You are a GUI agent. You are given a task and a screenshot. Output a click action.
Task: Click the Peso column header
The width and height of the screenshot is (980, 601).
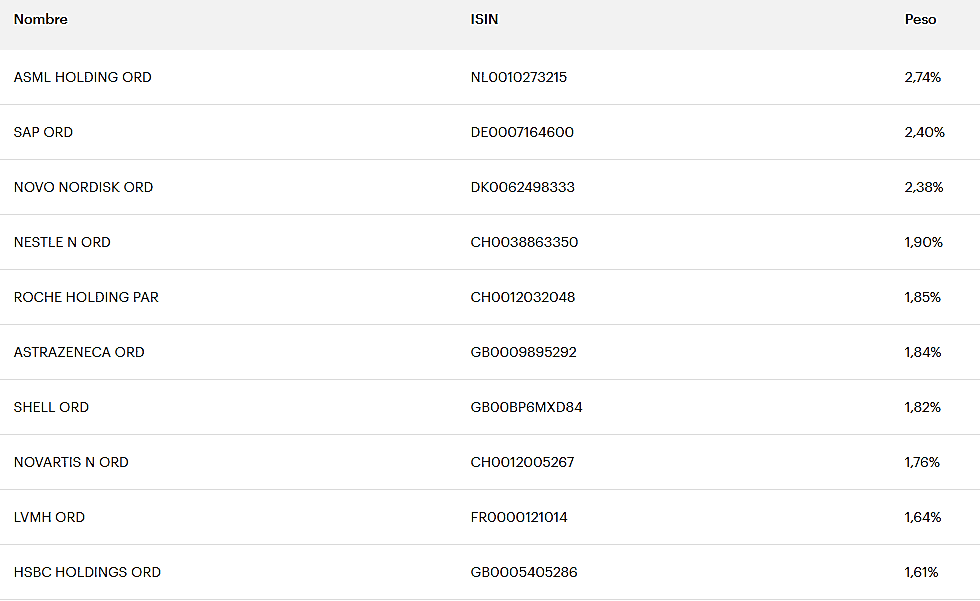coord(920,19)
